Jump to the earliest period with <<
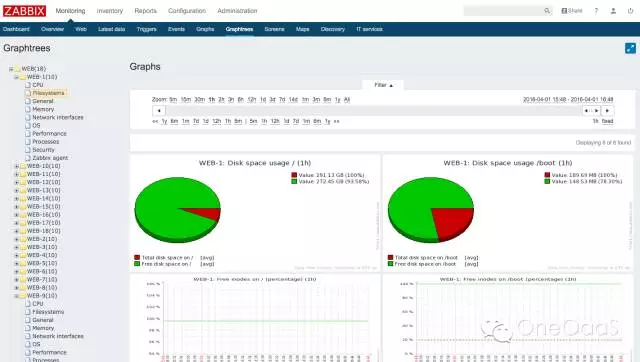This screenshot has height=362, width=640. [155, 122]
